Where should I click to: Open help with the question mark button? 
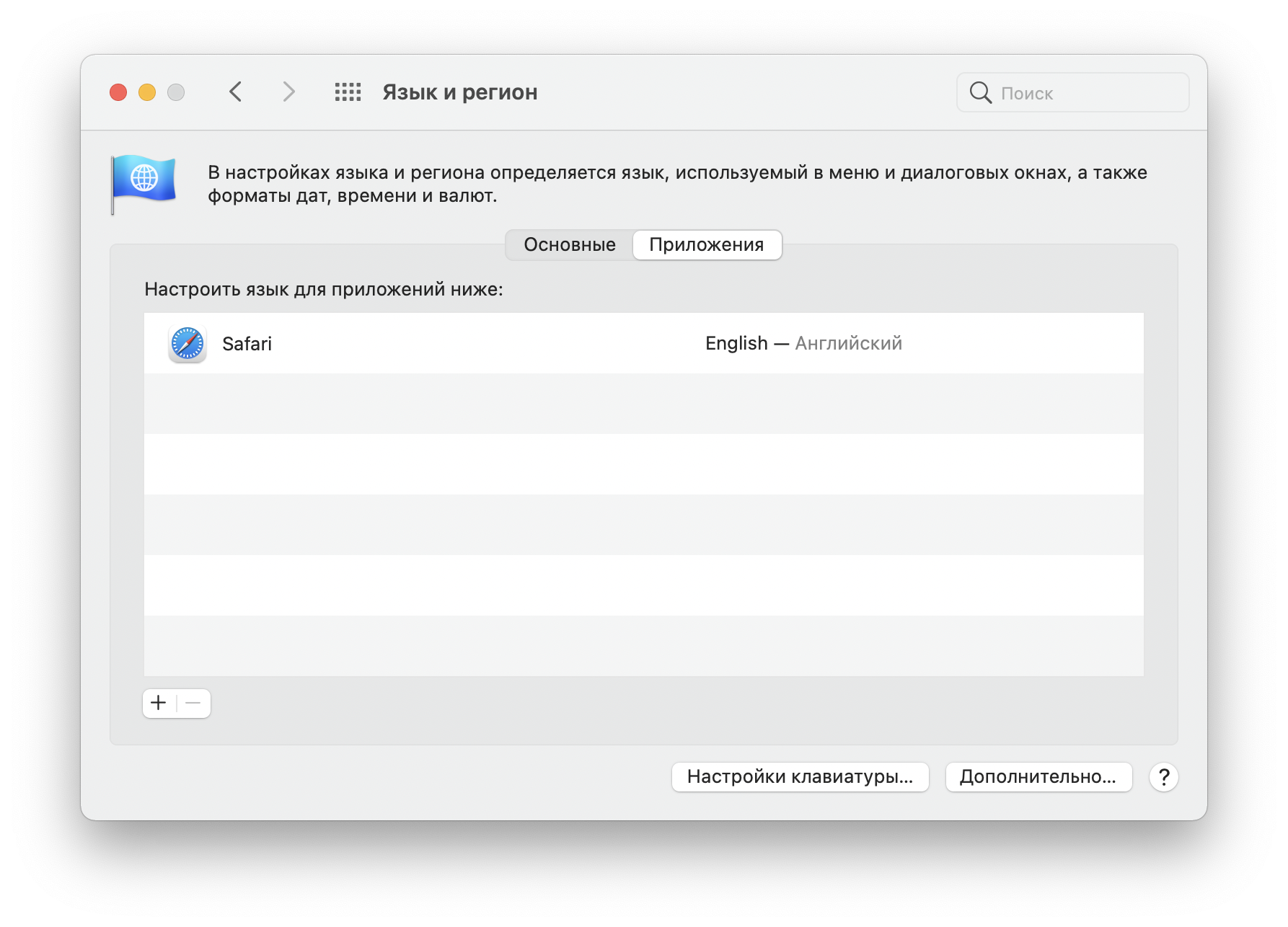click(x=1164, y=777)
